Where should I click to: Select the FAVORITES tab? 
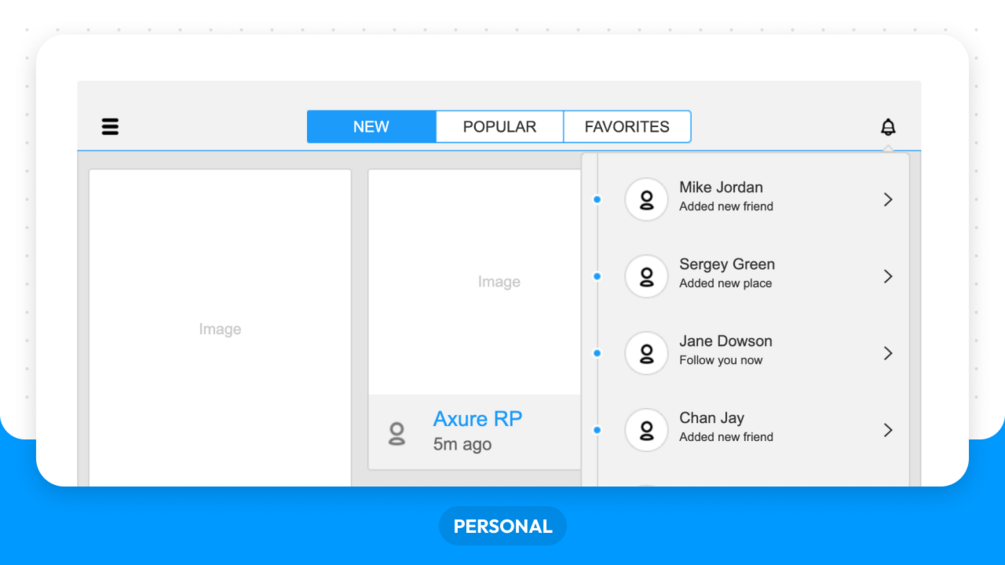[627, 127]
